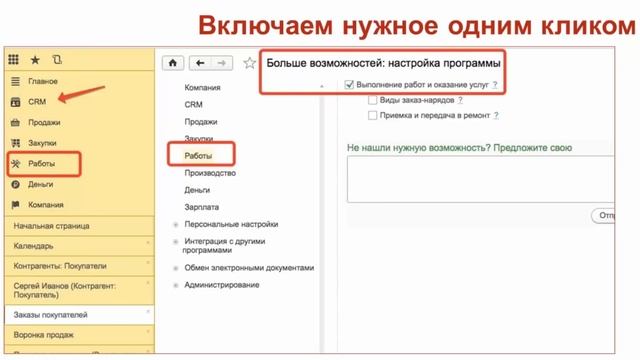640x360 pixels.
Task: Select Компания in the settings list
Action: [202, 87]
